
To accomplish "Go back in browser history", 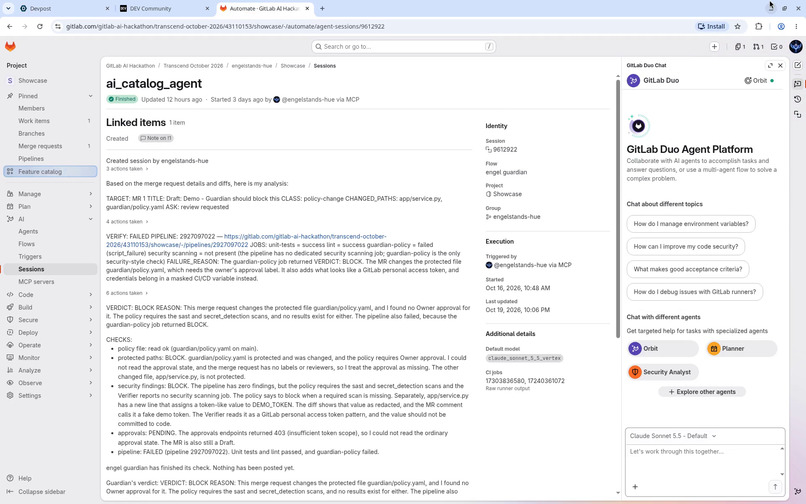I will click(x=10, y=26).
